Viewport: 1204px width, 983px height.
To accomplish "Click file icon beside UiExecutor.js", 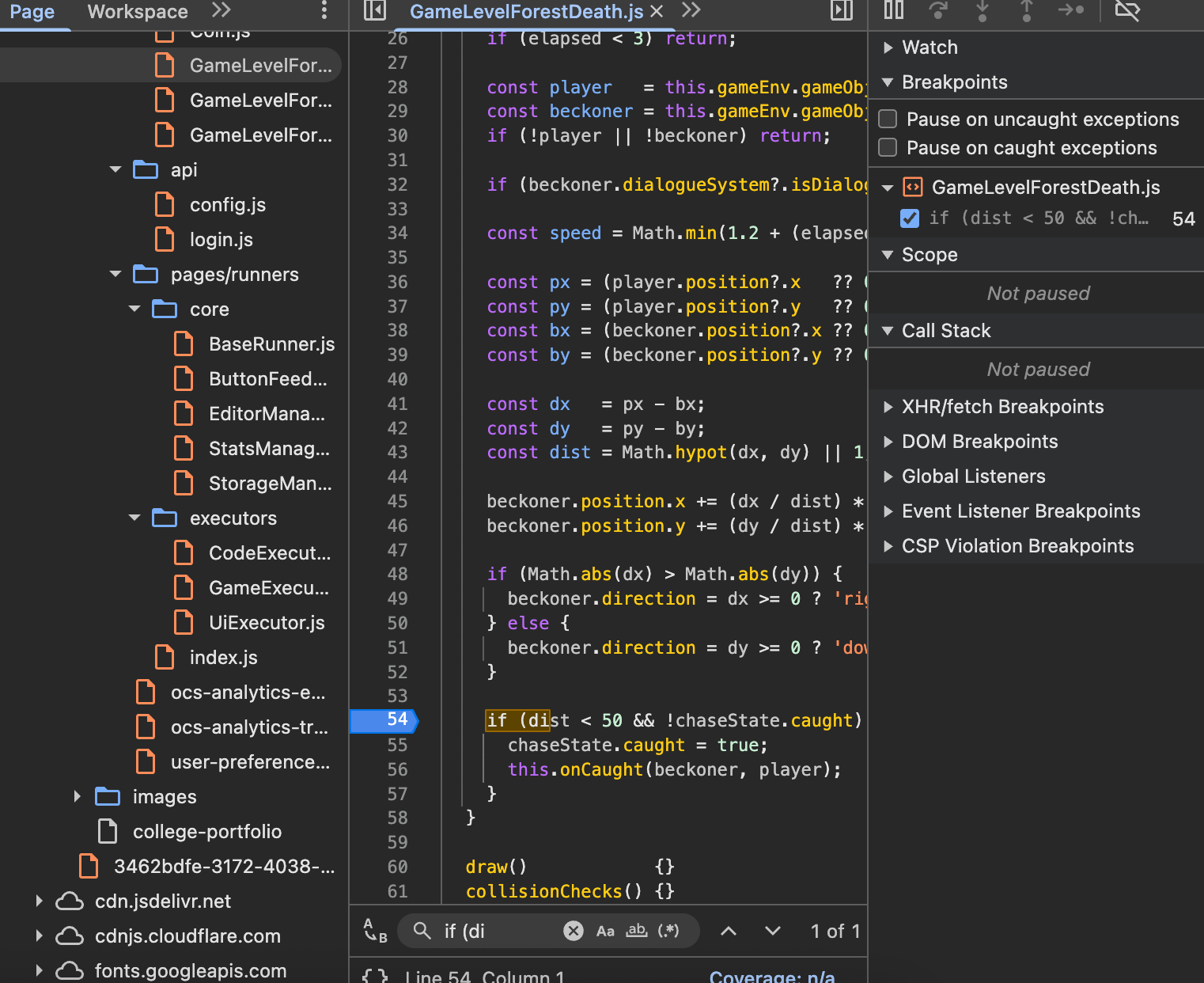I will (184, 622).
